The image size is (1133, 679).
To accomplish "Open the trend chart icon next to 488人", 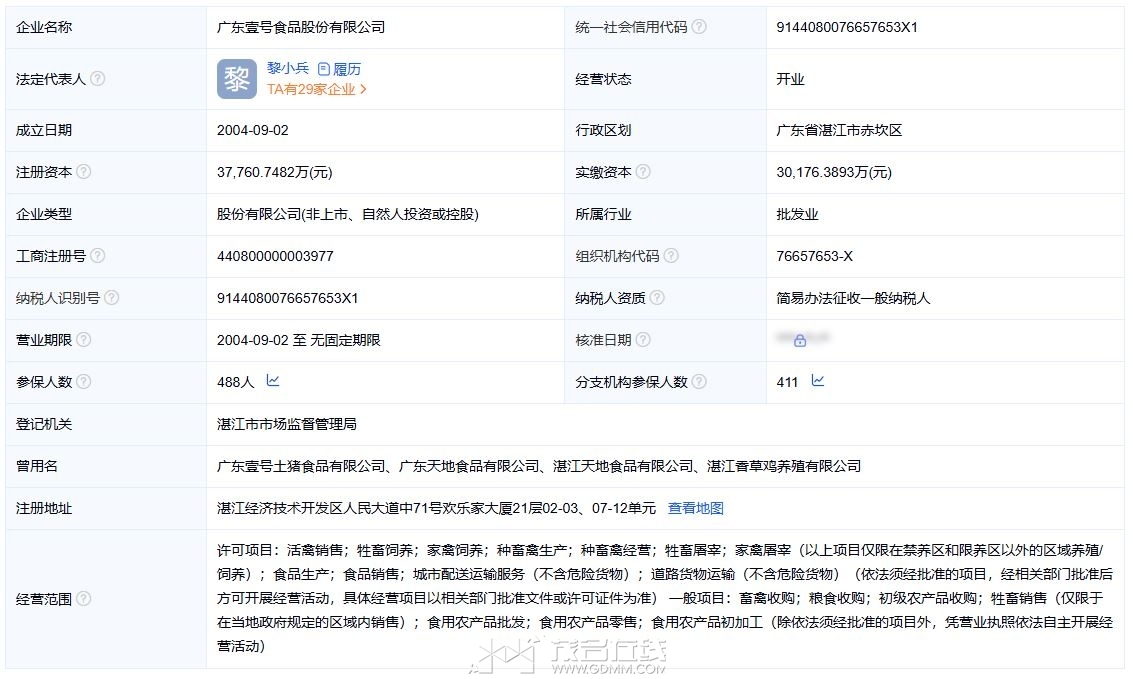I will 272,381.
